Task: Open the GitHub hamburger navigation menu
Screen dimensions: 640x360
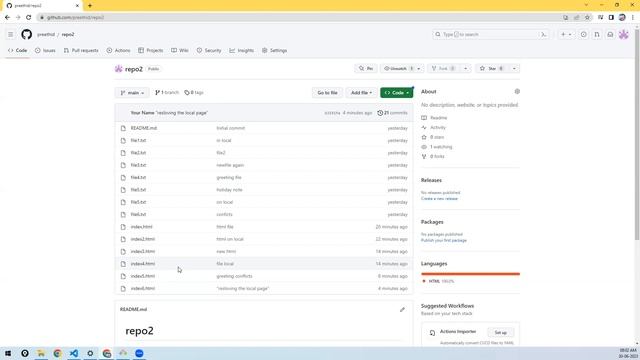Action: click(11, 35)
